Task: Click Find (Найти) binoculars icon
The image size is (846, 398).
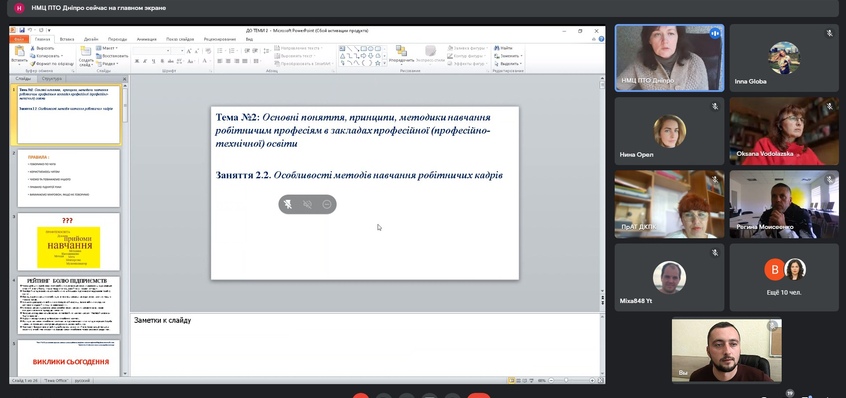Action: point(497,48)
